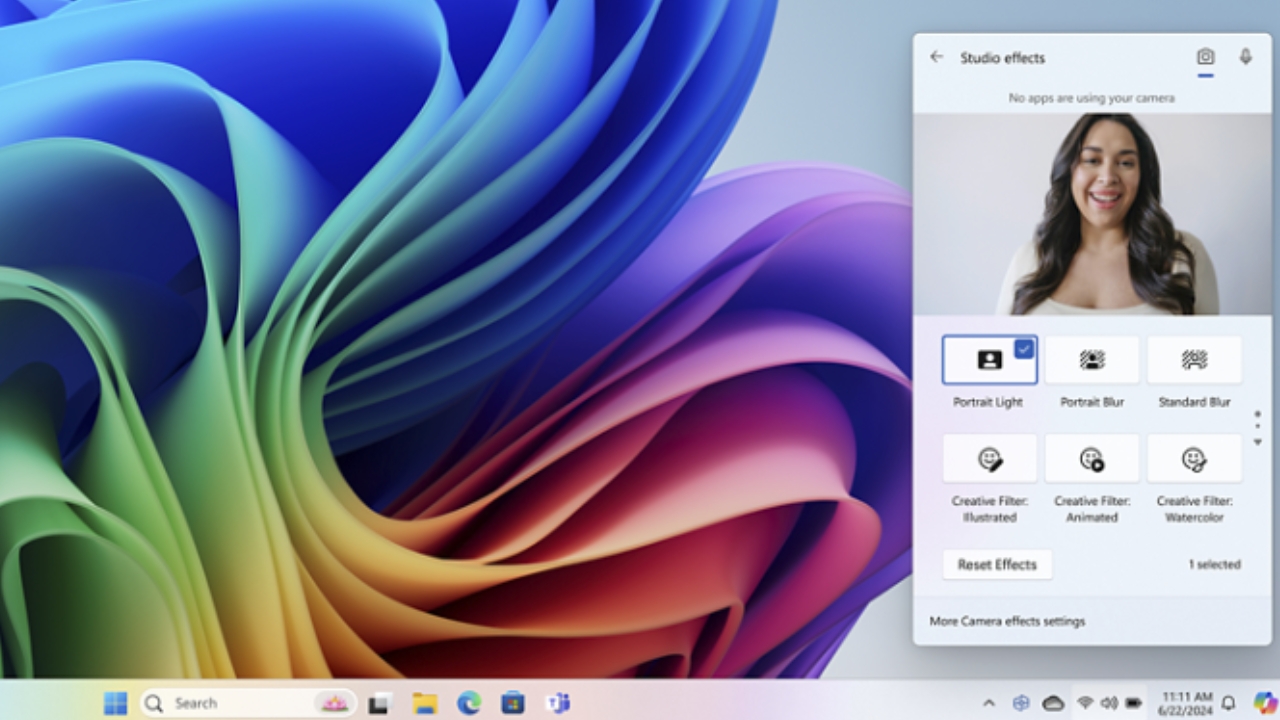
Task: Click the camera preview image
Action: (1092, 214)
